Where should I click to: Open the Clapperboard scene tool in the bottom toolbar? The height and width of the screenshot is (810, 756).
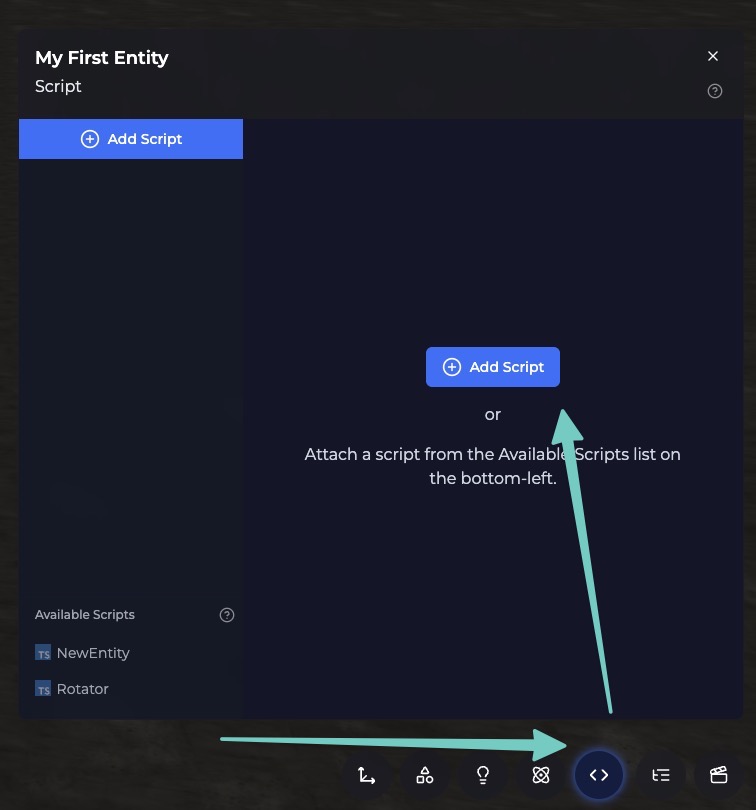click(719, 775)
